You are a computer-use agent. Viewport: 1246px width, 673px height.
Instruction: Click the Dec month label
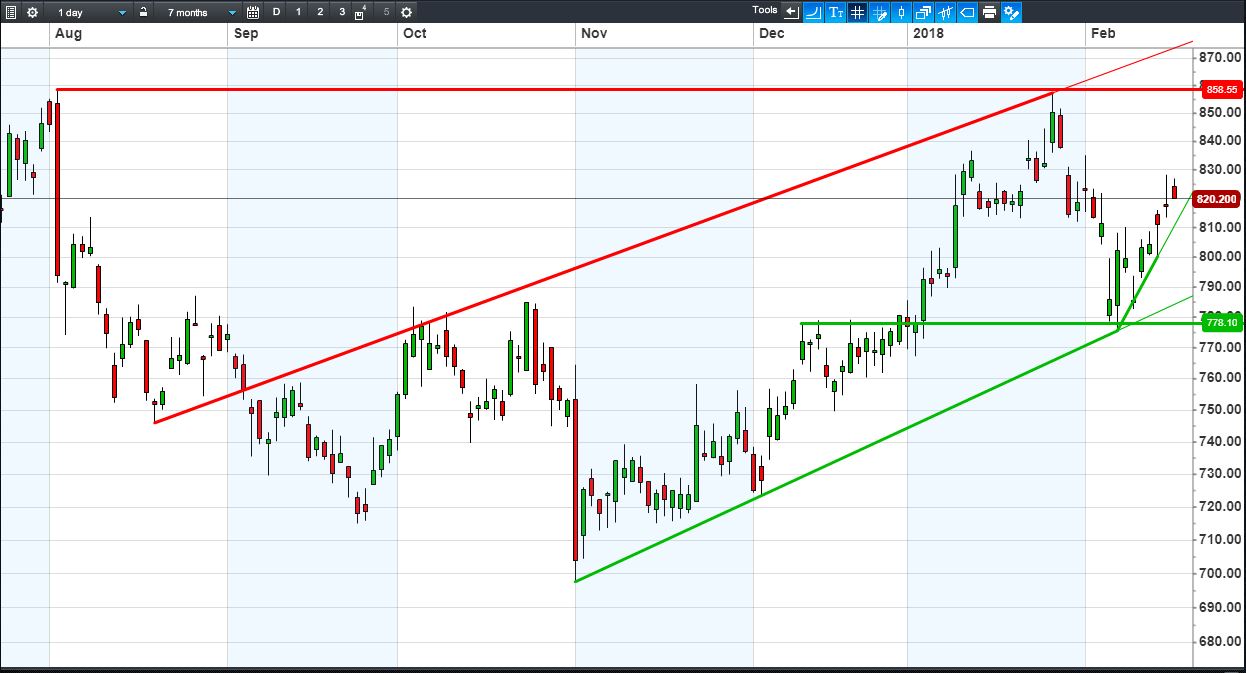click(771, 33)
